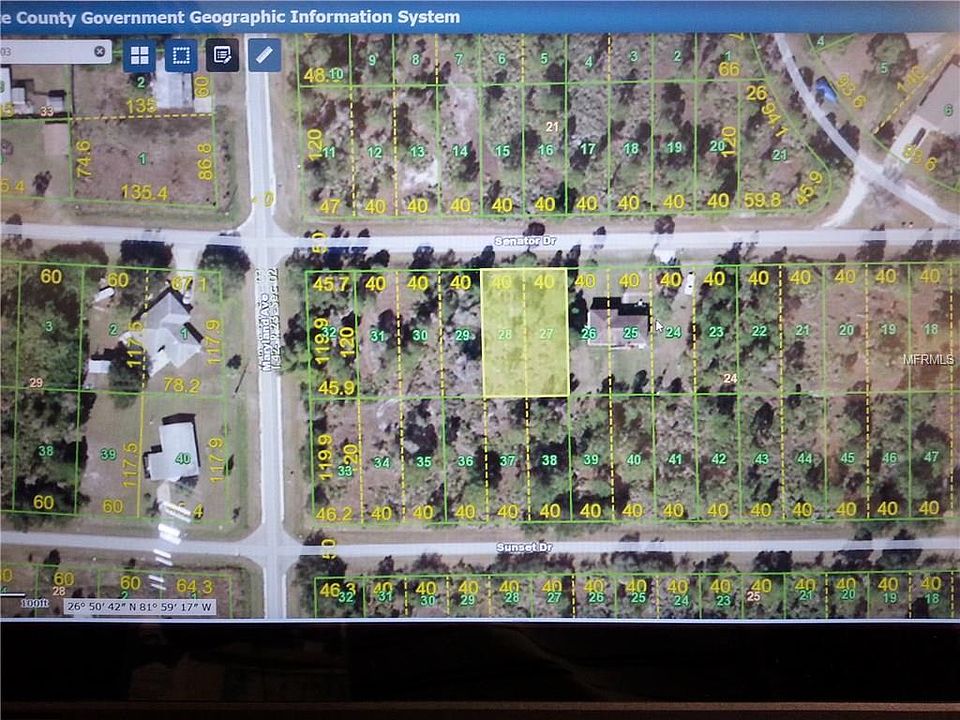Click lot number 14 on the map
The image size is (960, 720).
click(x=460, y=151)
